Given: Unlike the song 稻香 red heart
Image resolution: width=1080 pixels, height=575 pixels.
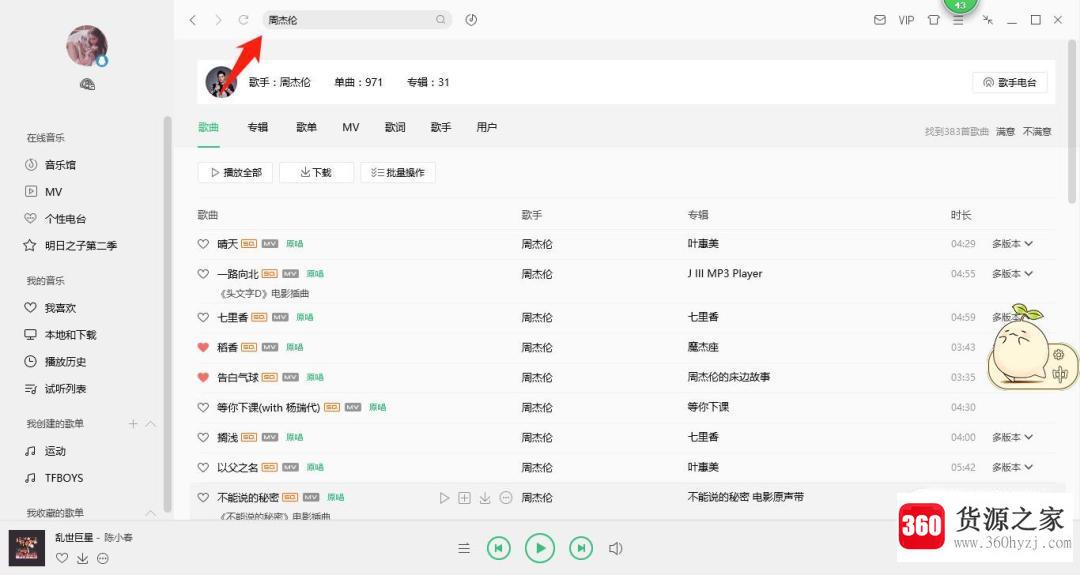Looking at the screenshot, I should (x=203, y=347).
